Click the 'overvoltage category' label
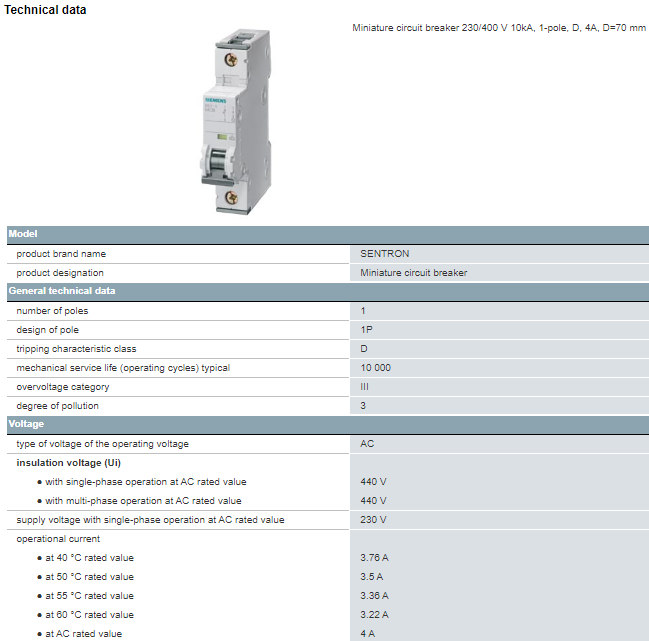 tap(63, 387)
